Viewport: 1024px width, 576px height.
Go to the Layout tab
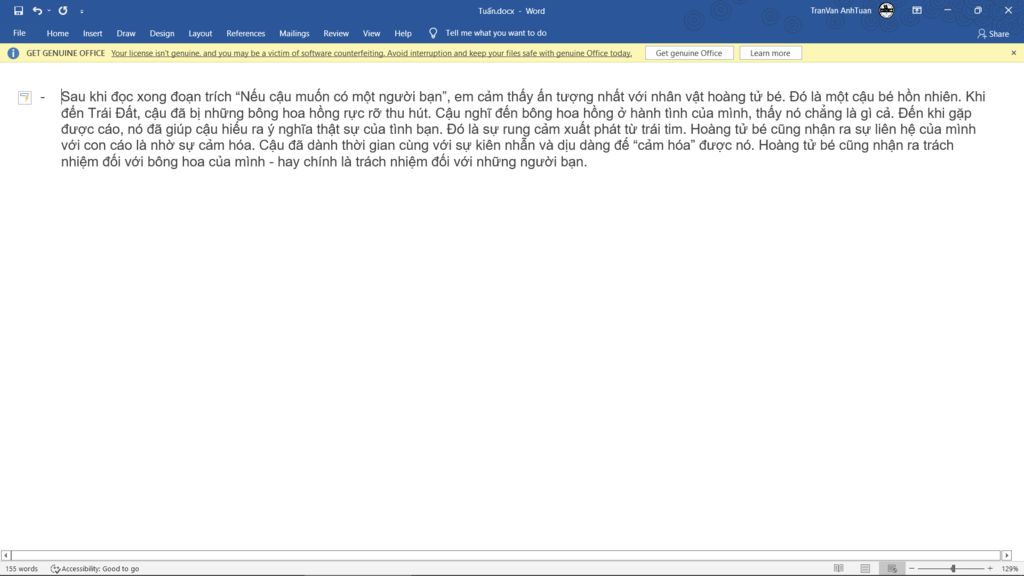pos(200,33)
